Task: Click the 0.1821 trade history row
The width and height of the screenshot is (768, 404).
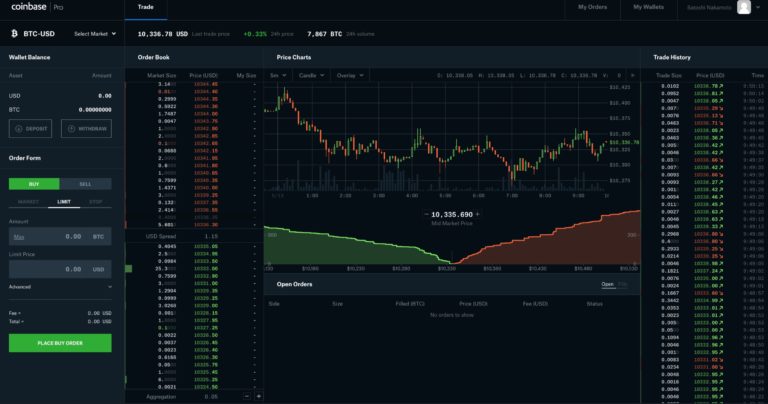Action: coord(704,271)
